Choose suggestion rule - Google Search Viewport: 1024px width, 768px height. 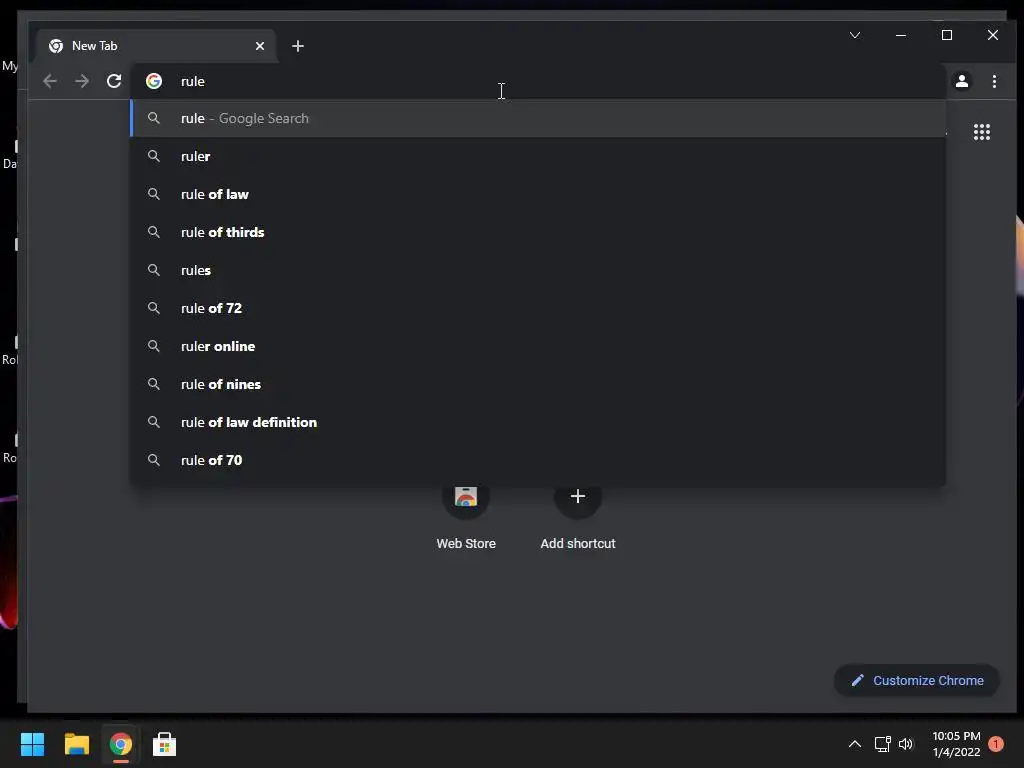point(538,118)
